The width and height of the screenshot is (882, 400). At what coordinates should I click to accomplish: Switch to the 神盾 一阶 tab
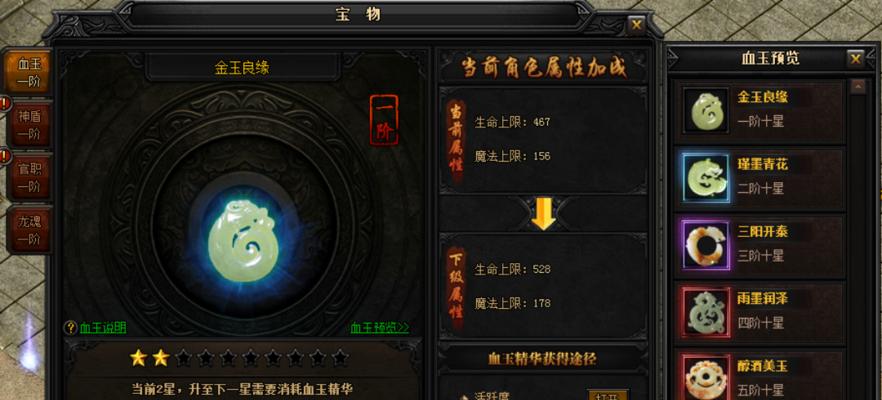29,125
